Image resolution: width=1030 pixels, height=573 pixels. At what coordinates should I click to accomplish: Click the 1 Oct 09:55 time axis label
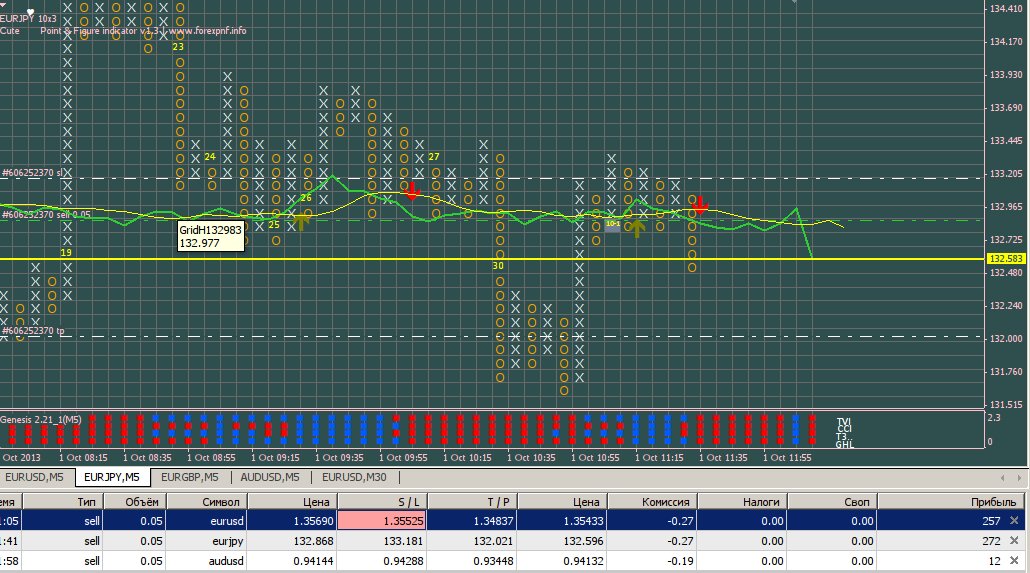click(403, 457)
